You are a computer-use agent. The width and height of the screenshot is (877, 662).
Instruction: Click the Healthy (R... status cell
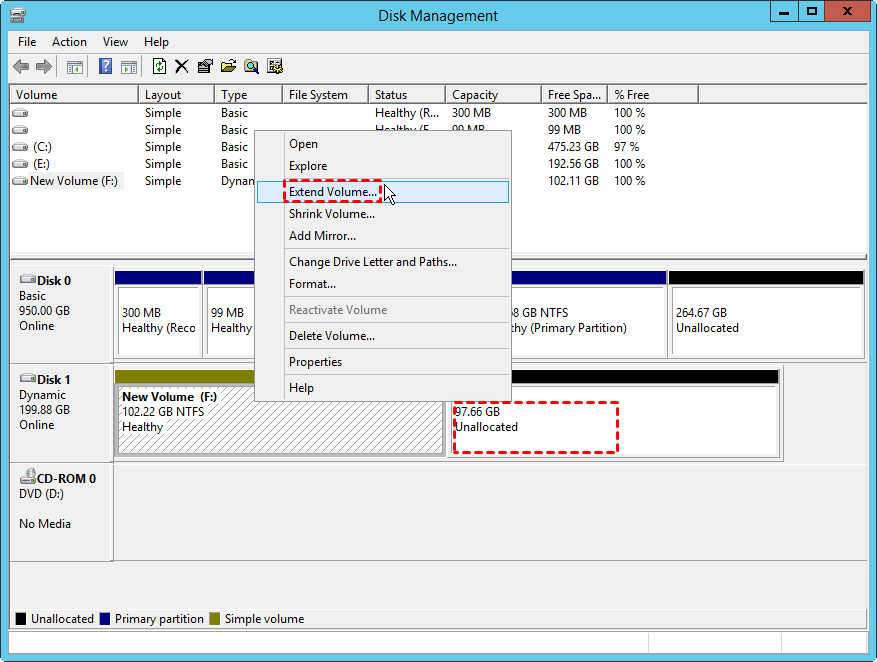click(x=407, y=113)
